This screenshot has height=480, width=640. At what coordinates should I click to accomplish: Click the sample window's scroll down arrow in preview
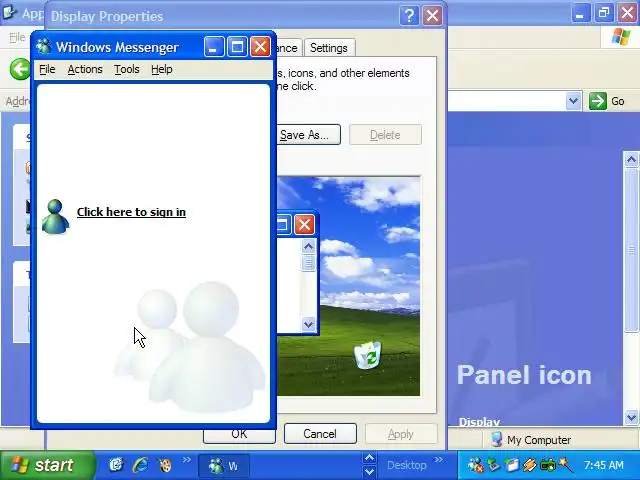click(x=308, y=324)
